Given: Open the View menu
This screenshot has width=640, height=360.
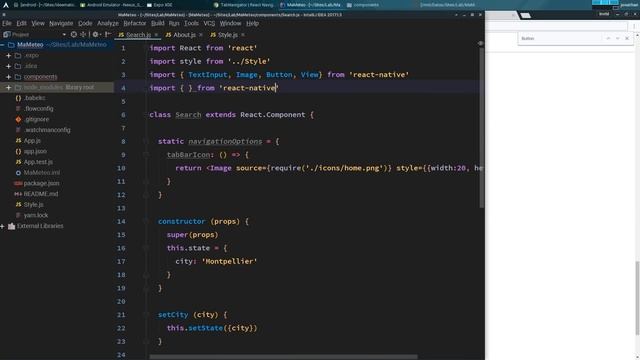Looking at the screenshot, I should pos(38,23).
